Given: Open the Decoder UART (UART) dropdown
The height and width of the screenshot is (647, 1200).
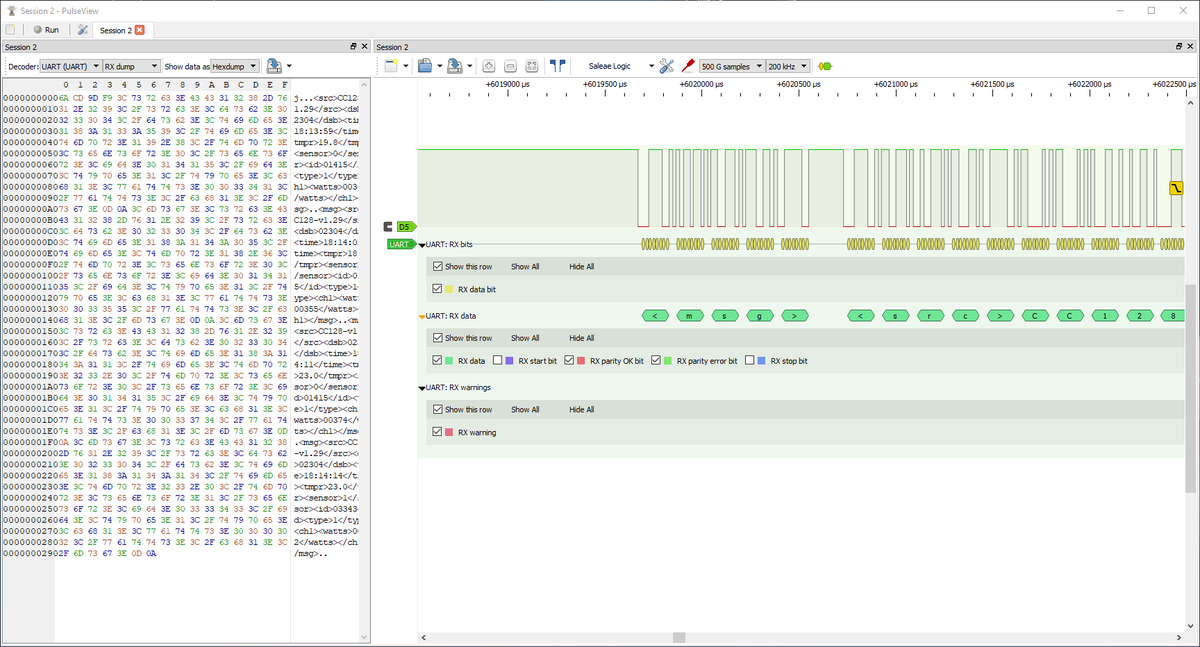Looking at the screenshot, I should (69, 66).
